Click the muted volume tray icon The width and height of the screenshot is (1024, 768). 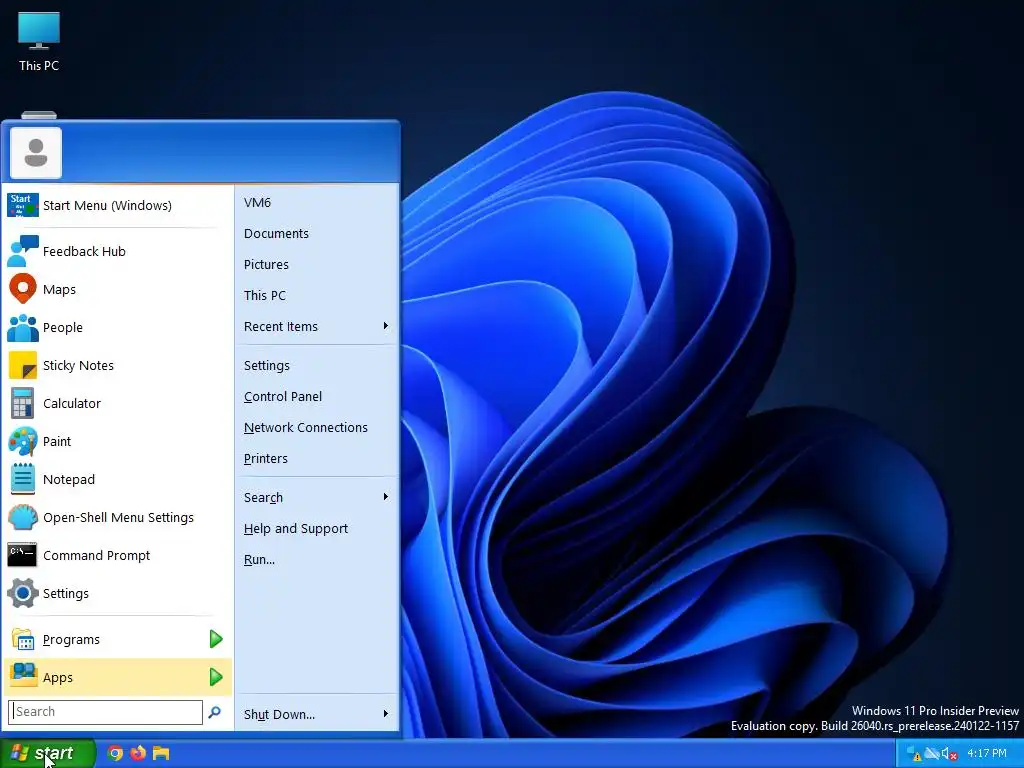[x=950, y=754]
